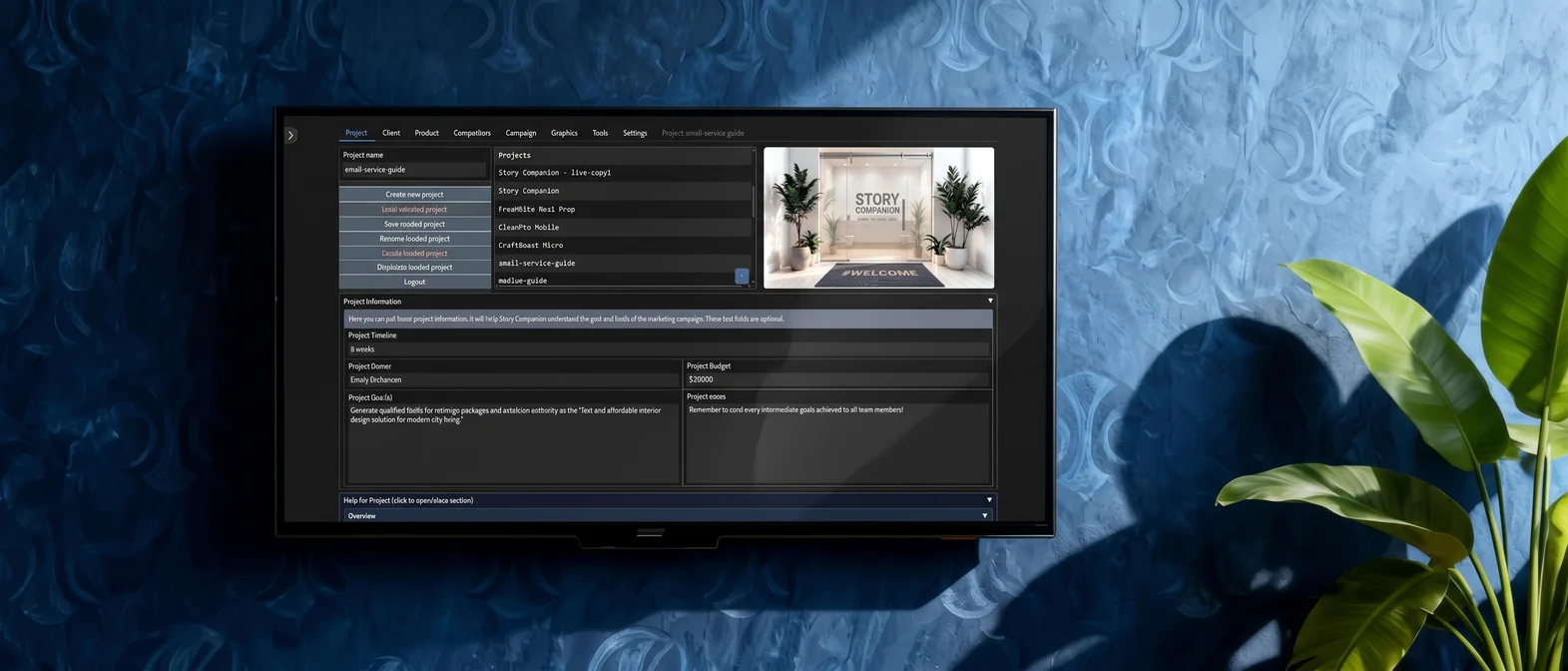Click the Story Companion welcome preview image
The image size is (1568, 671).
click(x=878, y=218)
